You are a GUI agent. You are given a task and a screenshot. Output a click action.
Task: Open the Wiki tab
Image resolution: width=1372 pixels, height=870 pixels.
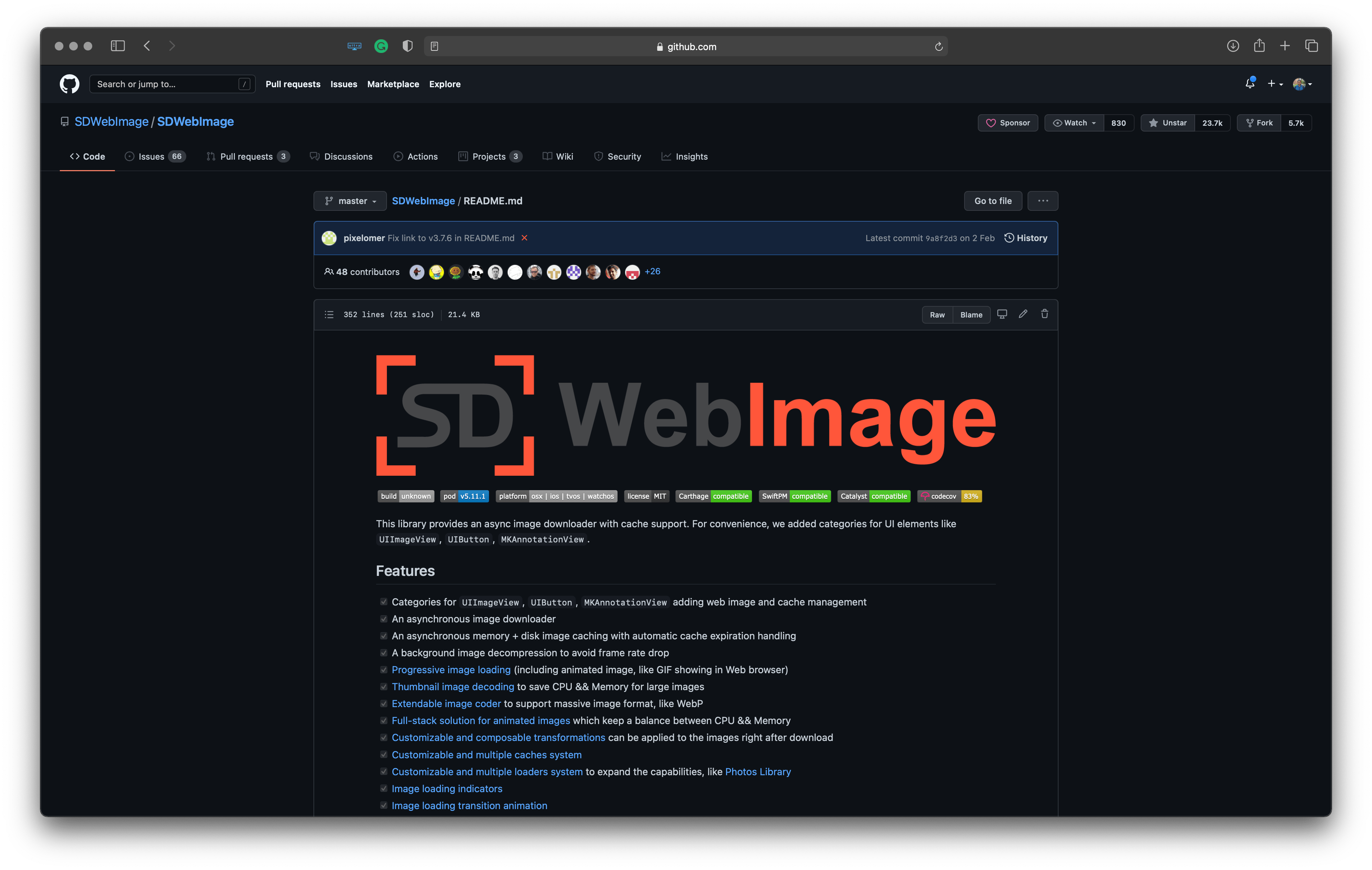pos(558,156)
